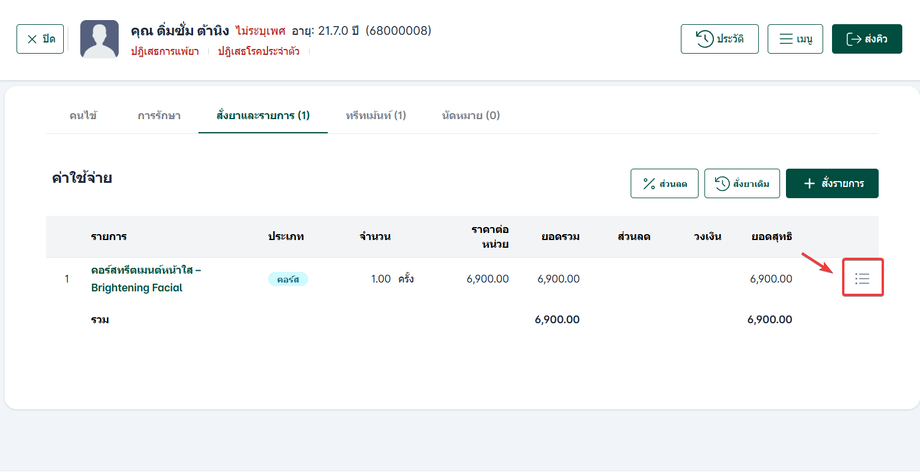920x473 pixels.
Task: Click the รายการ column header
Action: click(109, 237)
